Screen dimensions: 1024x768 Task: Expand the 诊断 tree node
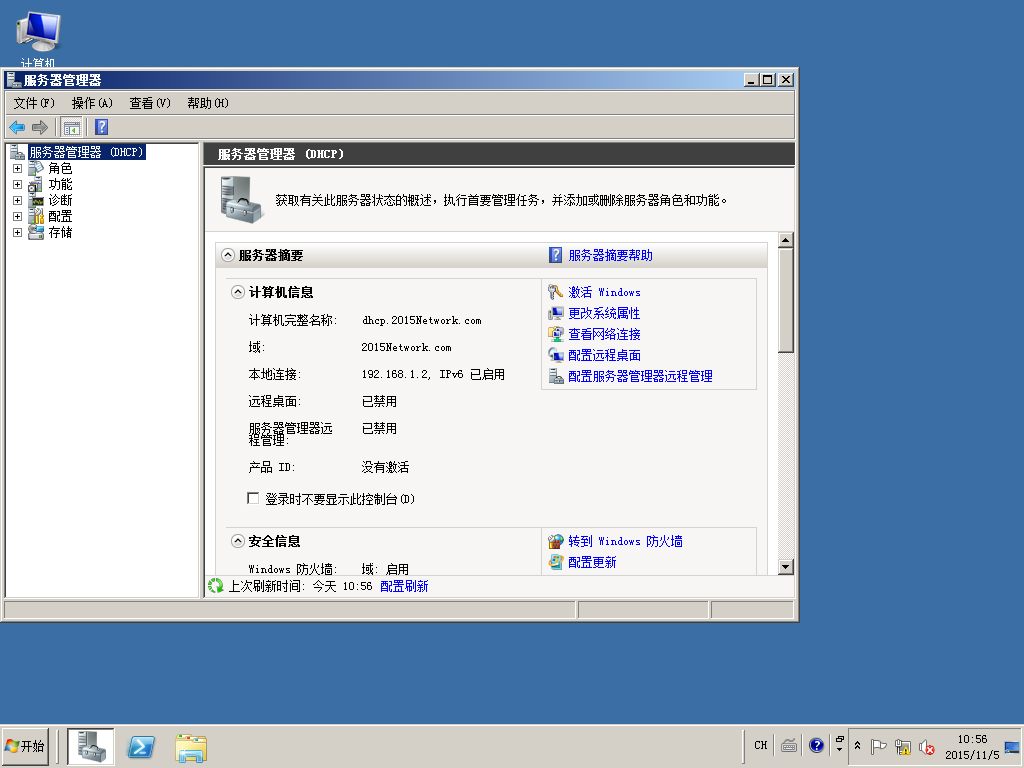(18, 200)
